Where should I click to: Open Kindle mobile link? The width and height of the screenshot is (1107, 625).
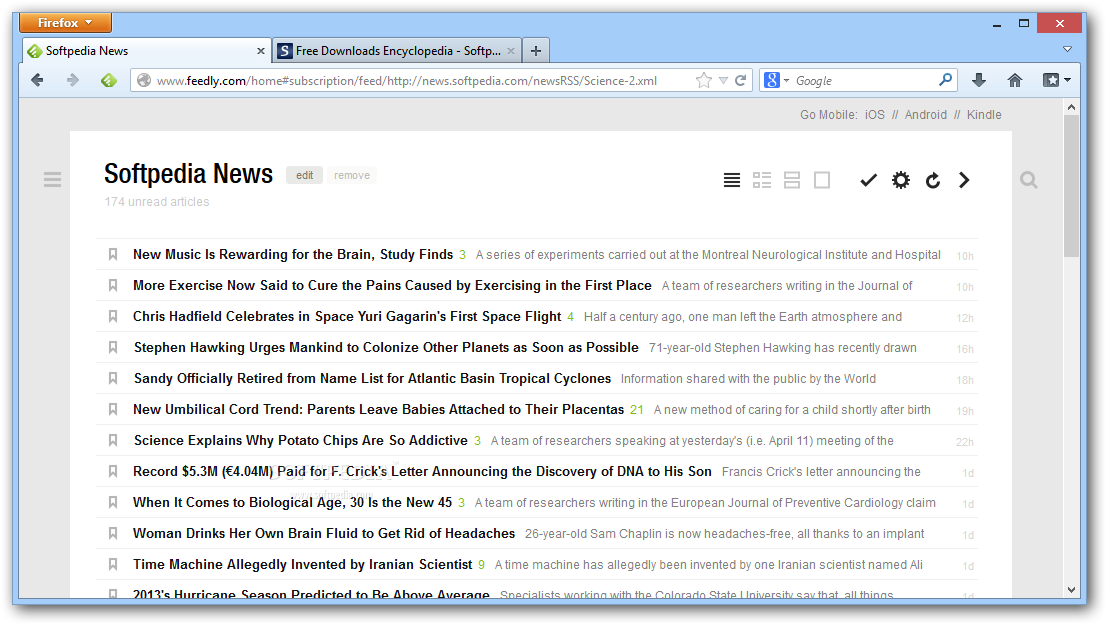983,114
